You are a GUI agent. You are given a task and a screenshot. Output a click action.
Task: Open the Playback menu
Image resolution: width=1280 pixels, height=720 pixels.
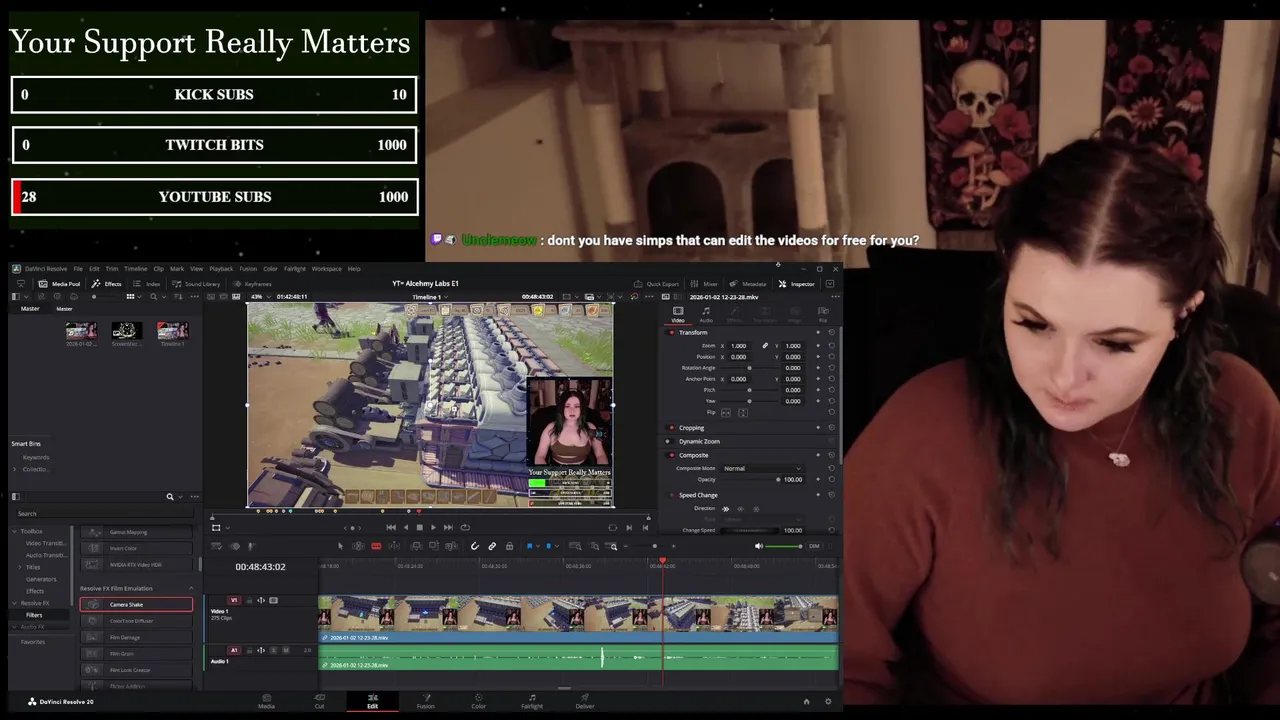221,269
